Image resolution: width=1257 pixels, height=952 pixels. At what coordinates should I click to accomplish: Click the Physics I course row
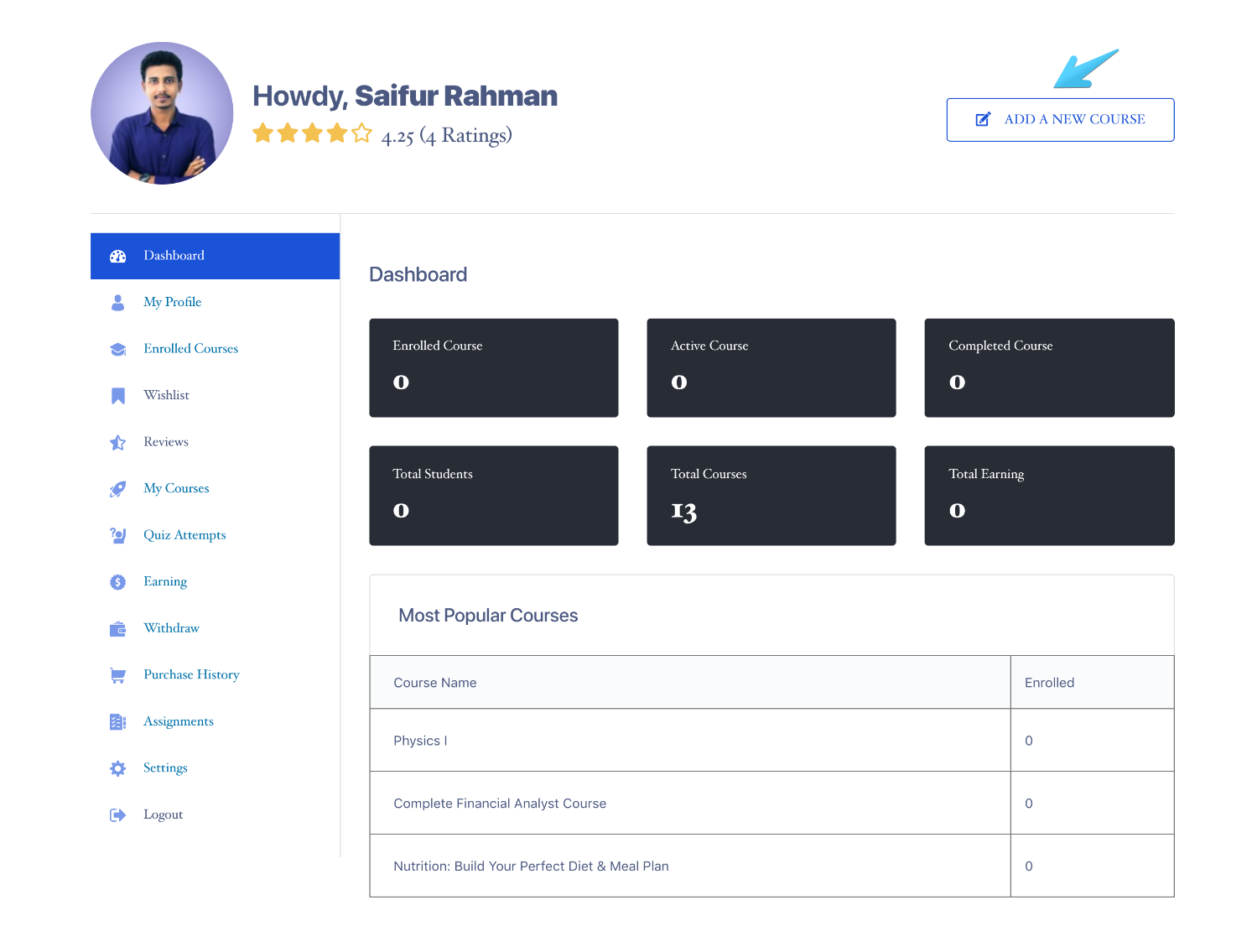771,741
